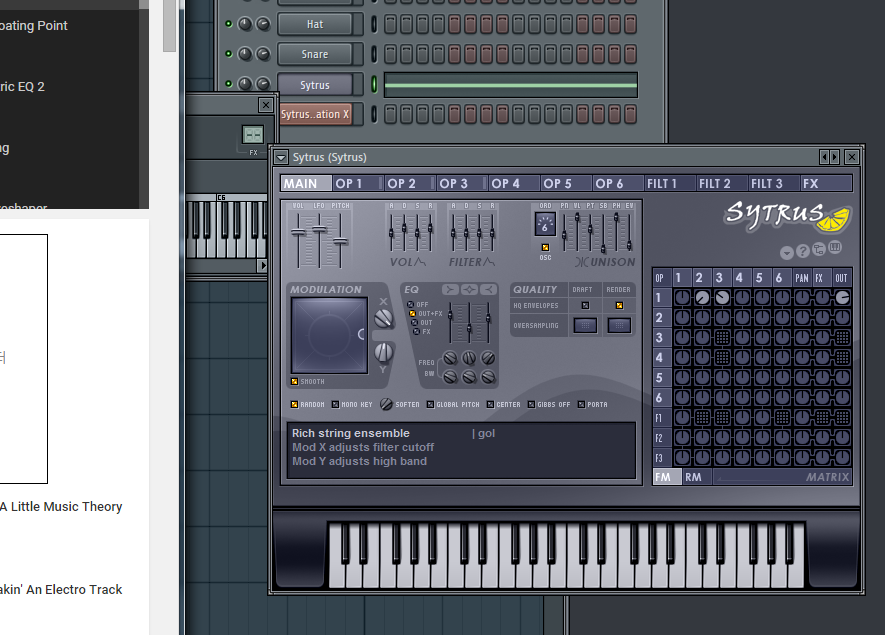Click the Sytrus channel button in step sequencer
Viewport: 885px width, 635px height.
coord(315,85)
